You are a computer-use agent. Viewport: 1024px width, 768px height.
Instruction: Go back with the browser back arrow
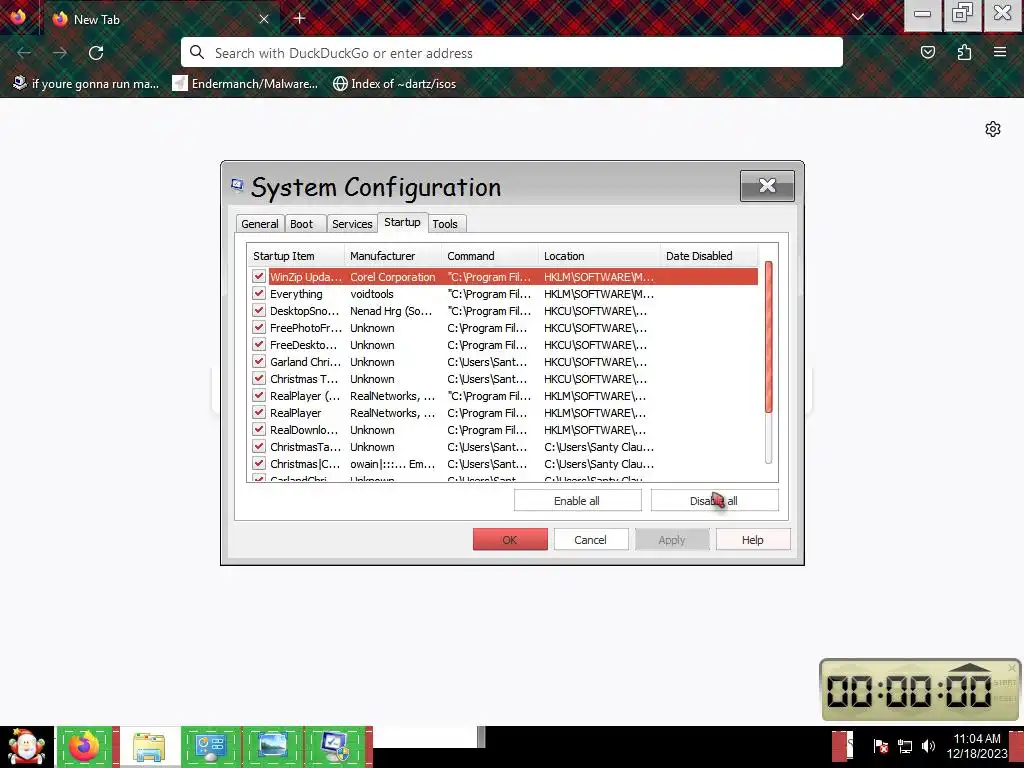tap(24, 53)
